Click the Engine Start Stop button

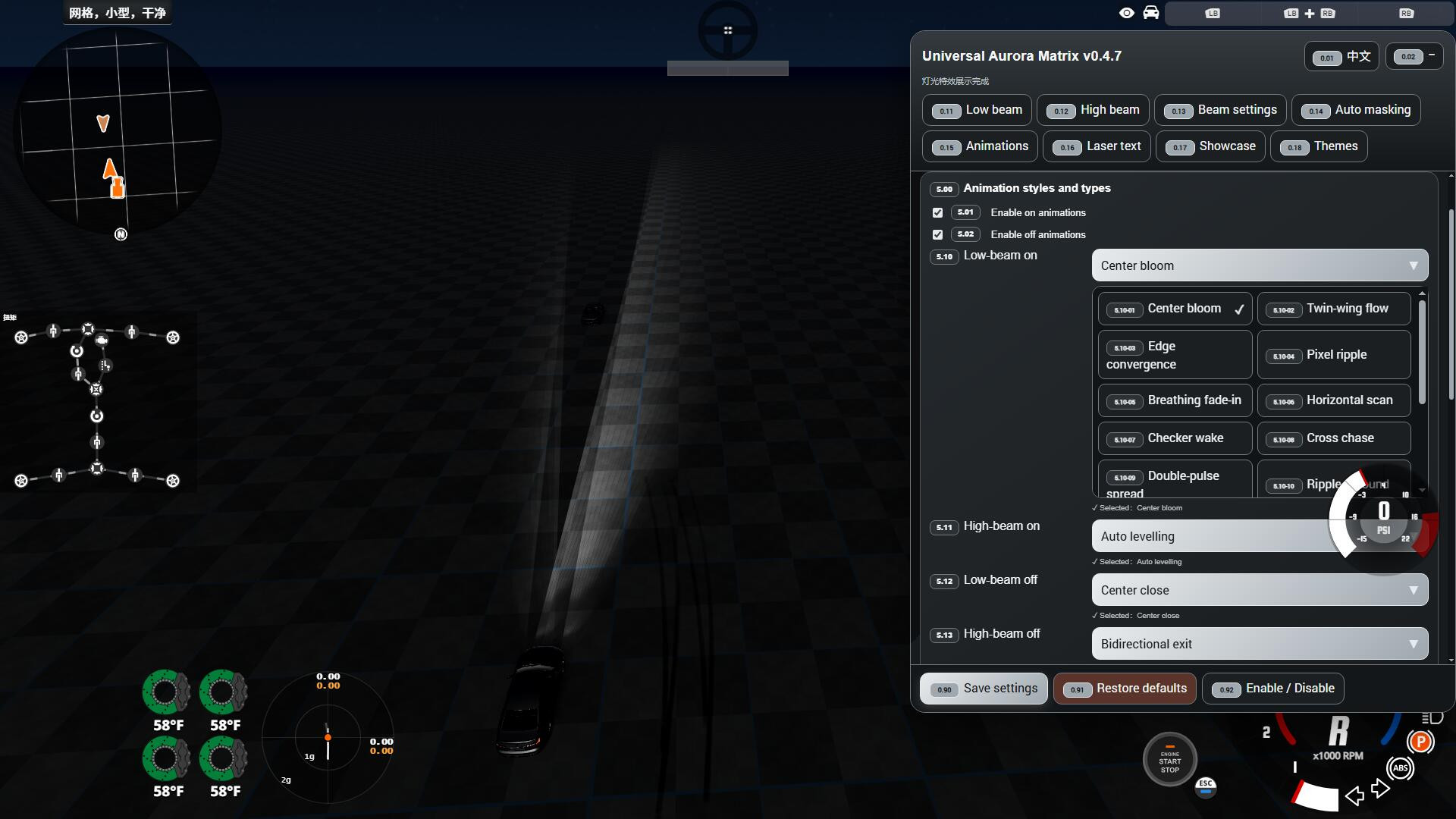1169,760
